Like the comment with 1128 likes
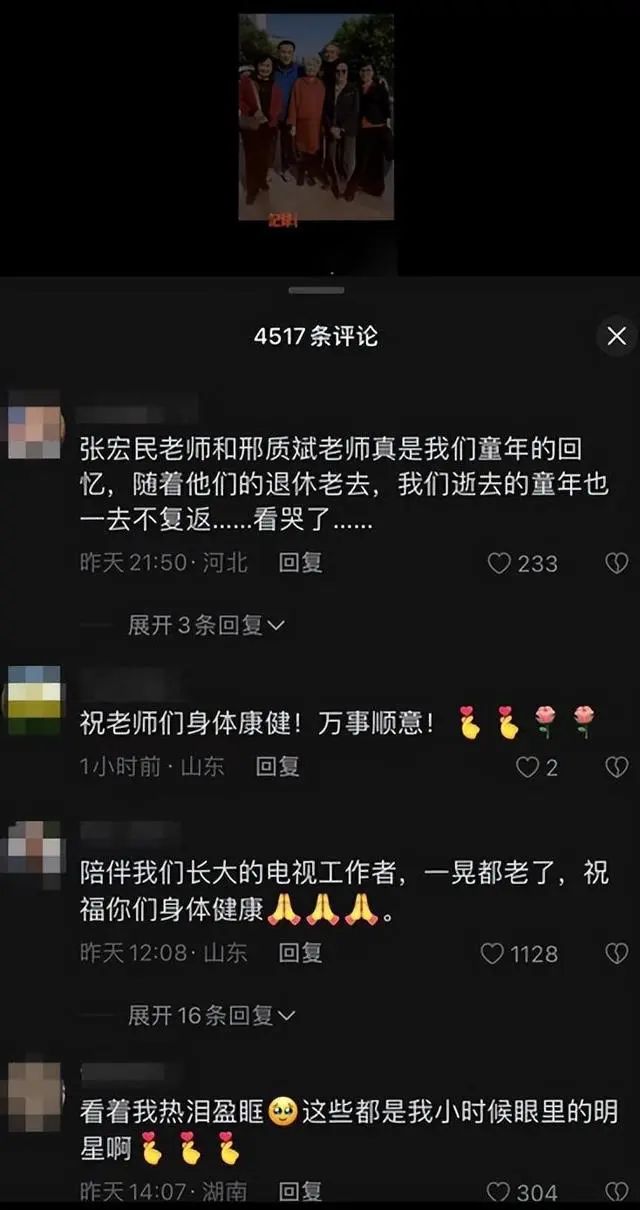Viewport: 640px width, 1210px height. click(519, 954)
